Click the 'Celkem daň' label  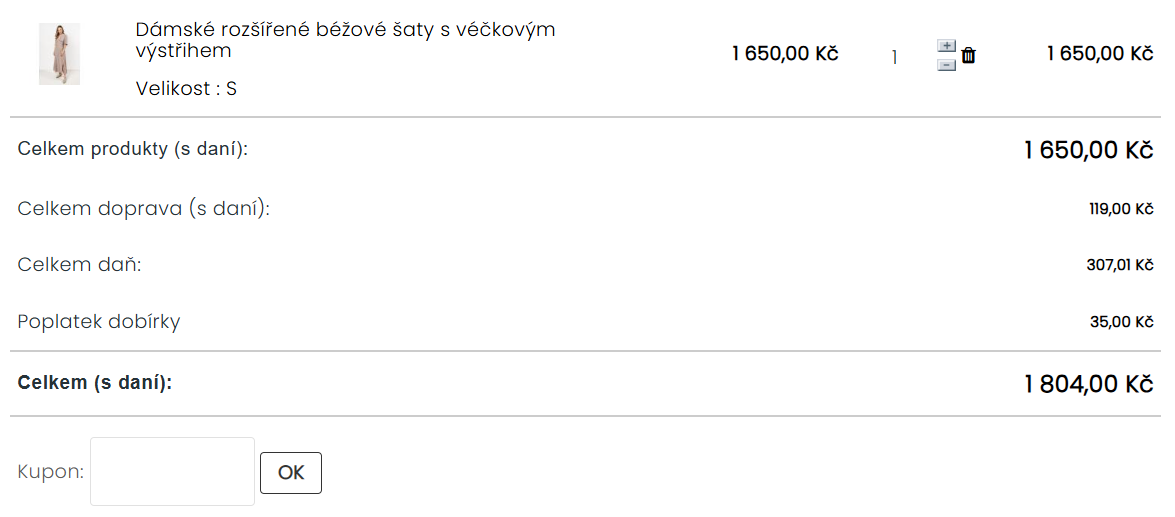pos(80,265)
